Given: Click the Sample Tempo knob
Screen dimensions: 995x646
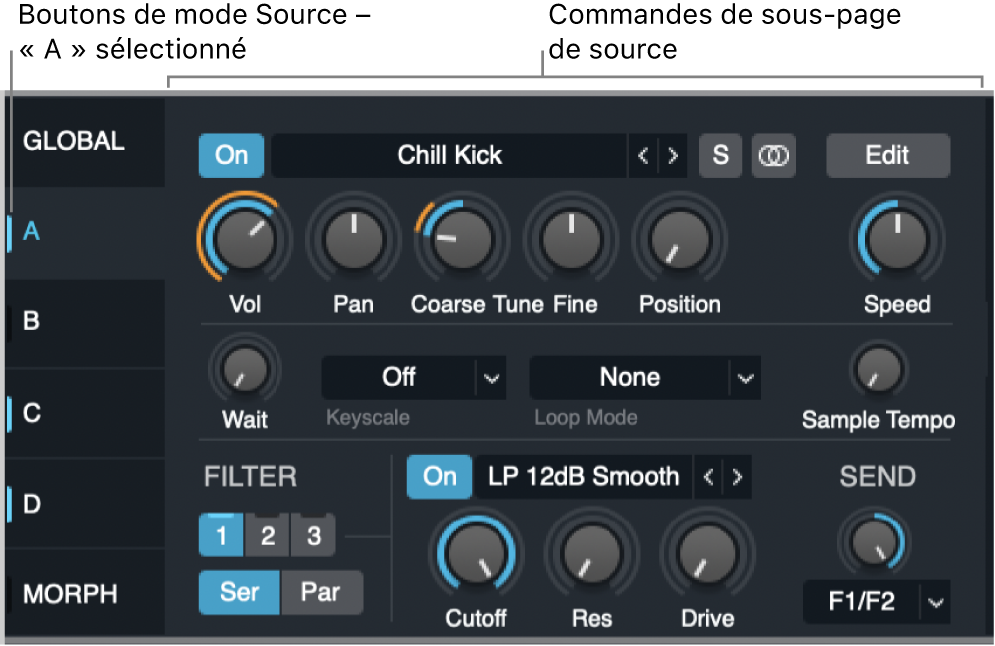Looking at the screenshot, I should coord(879,370).
